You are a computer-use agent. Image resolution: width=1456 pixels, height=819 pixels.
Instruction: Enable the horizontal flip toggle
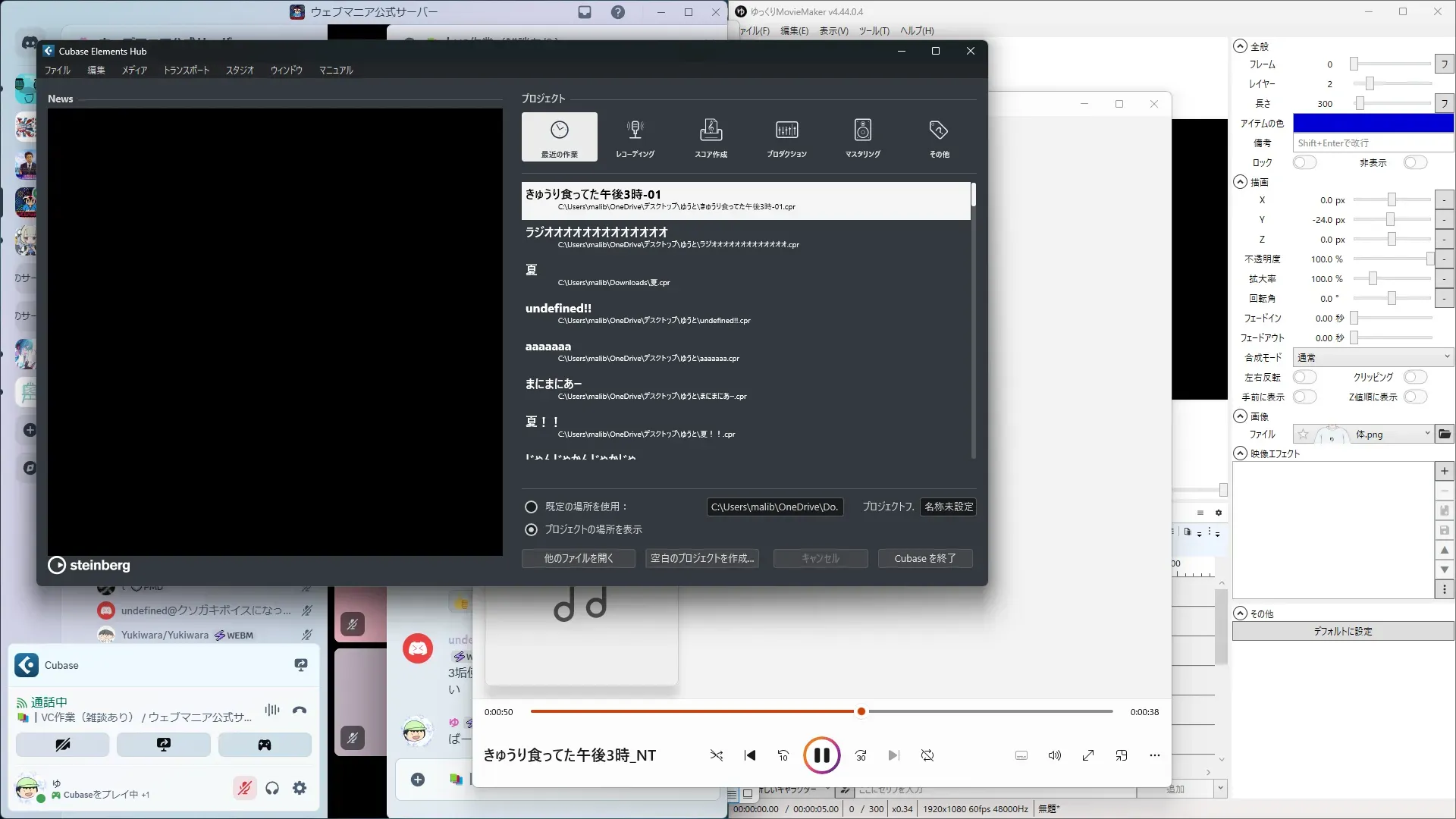coord(1304,377)
